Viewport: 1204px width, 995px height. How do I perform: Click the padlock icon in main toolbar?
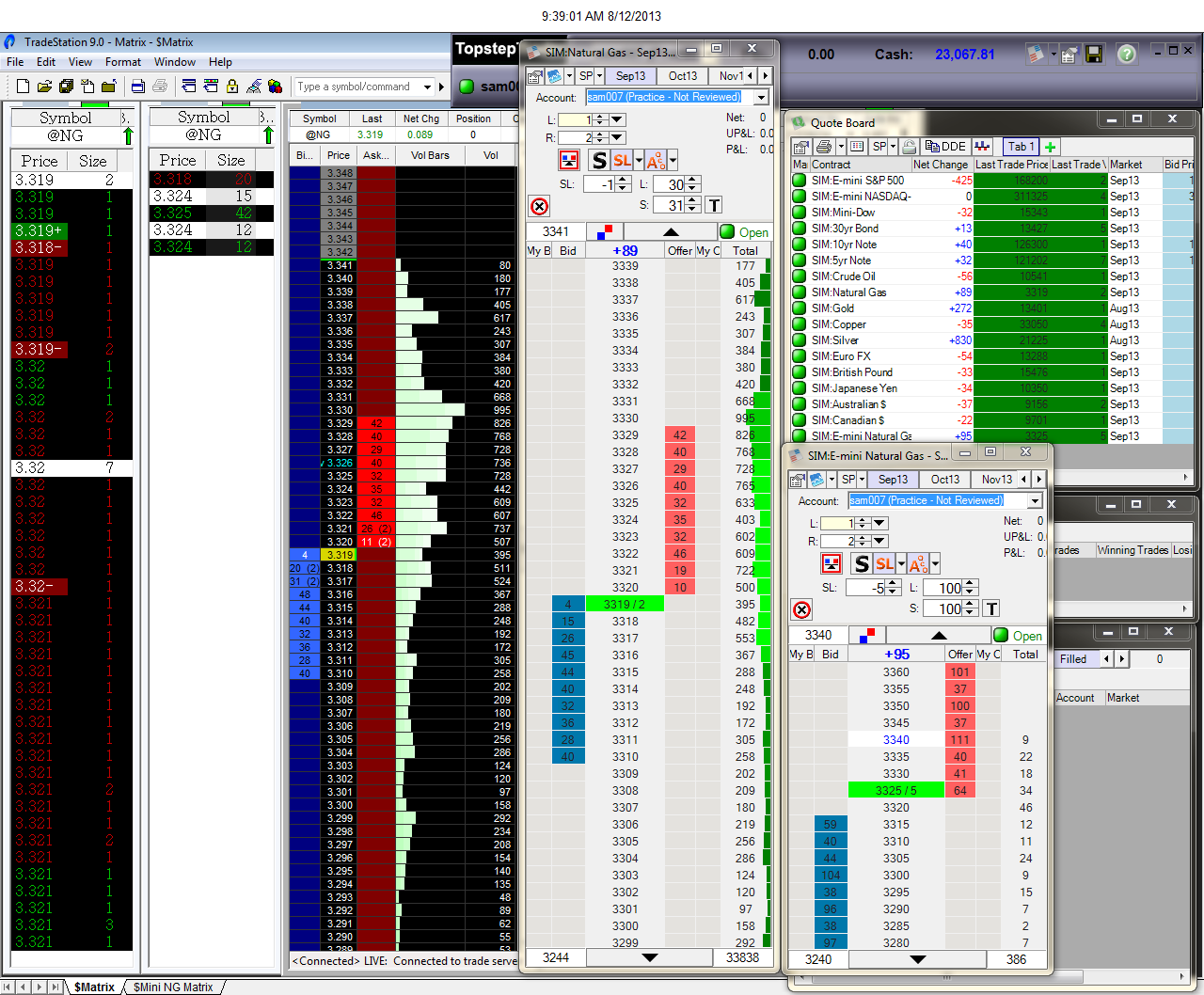point(232,87)
